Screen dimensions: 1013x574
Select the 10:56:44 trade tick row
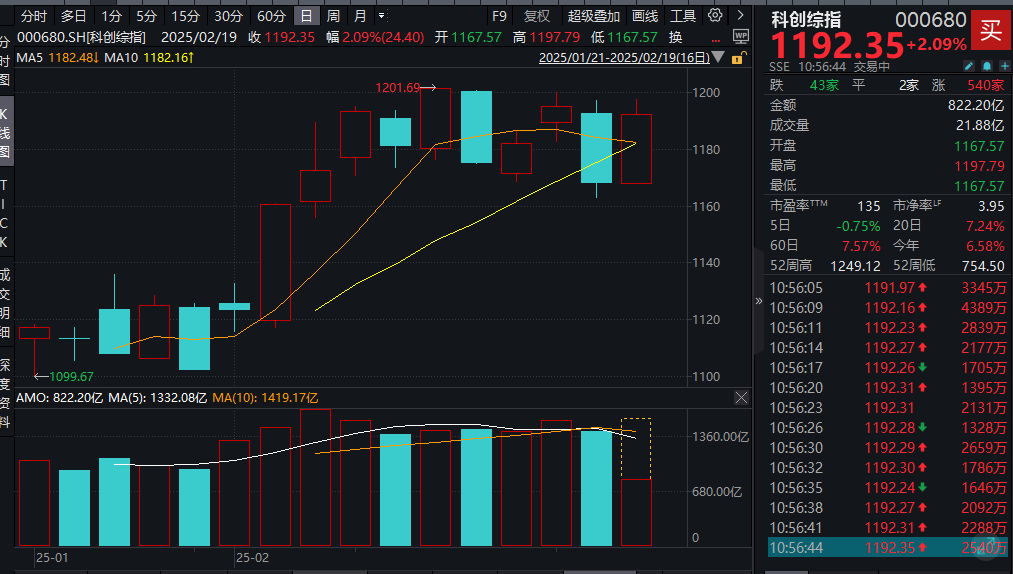point(888,548)
